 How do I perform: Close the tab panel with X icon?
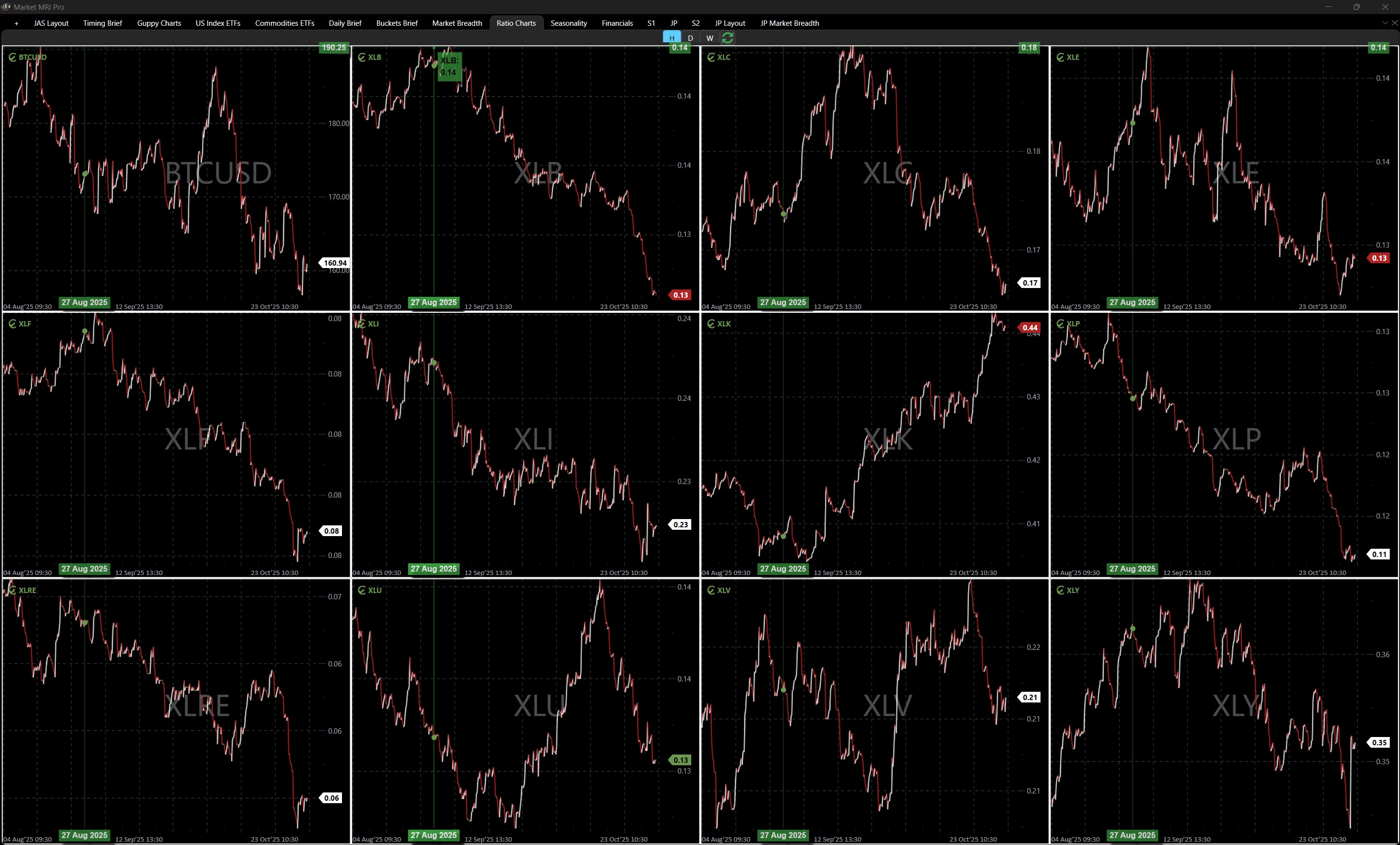coord(1394,23)
